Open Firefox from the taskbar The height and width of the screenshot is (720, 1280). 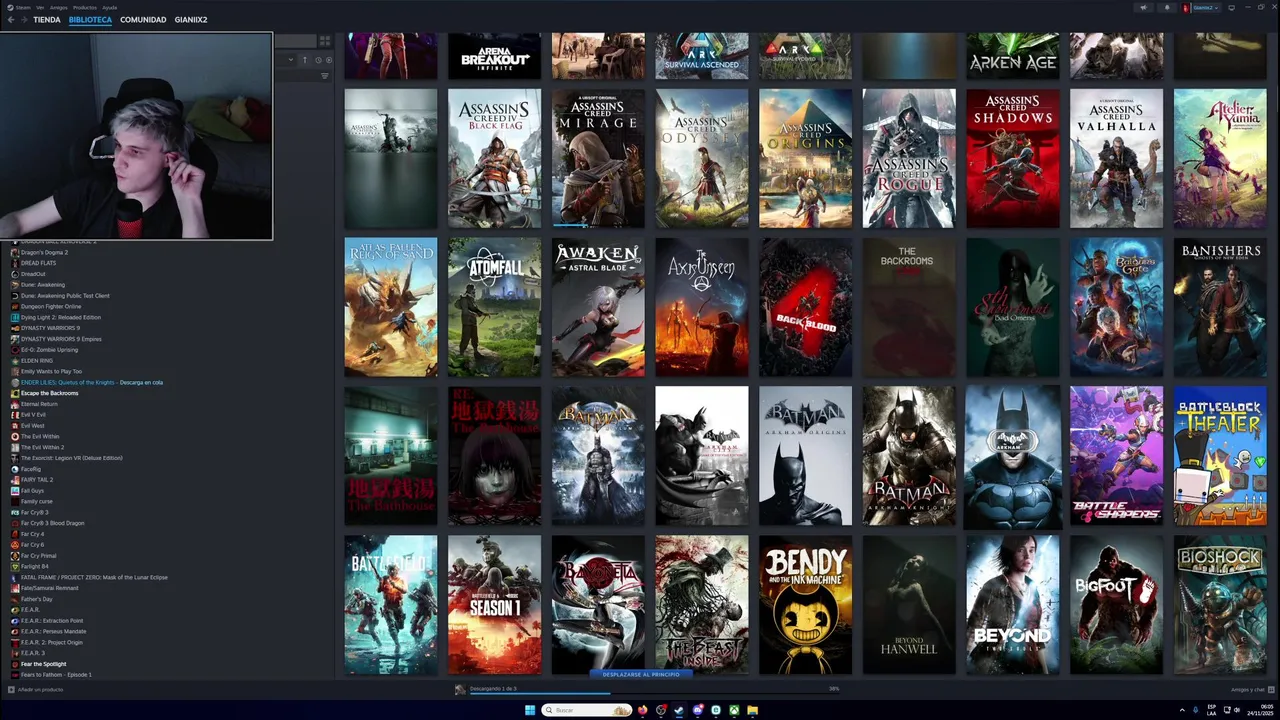[x=643, y=710]
